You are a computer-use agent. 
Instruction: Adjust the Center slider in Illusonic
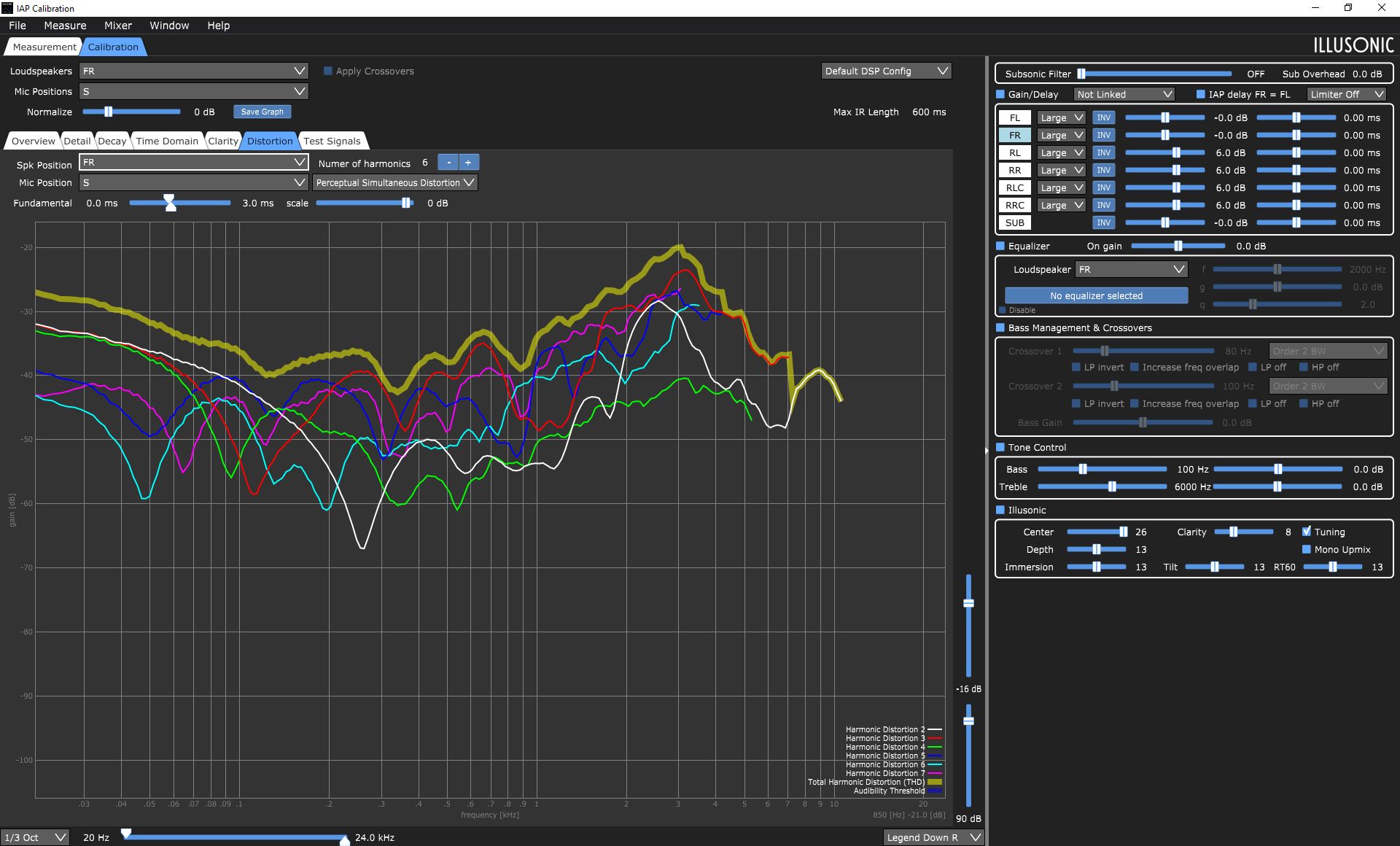[x=1097, y=532]
